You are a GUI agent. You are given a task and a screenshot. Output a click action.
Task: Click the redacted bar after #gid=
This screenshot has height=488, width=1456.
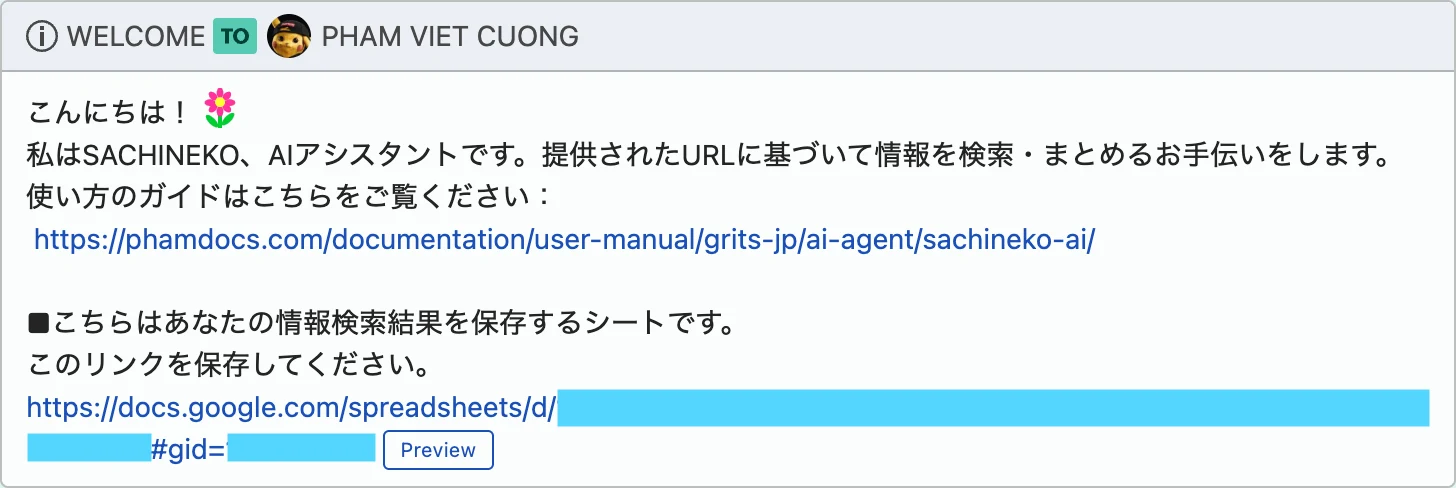pyautogui.click(x=300, y=449)
